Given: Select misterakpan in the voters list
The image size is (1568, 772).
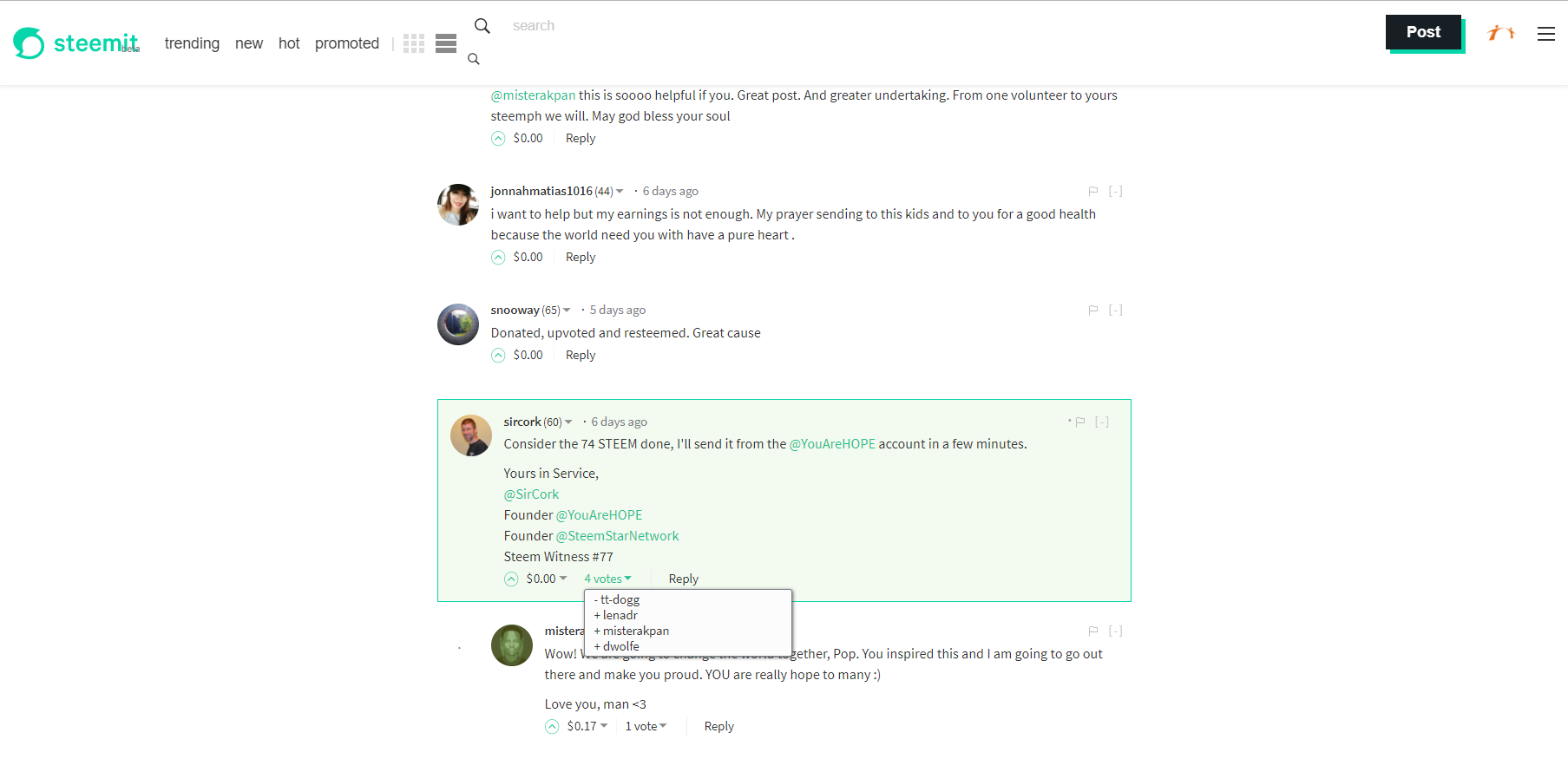Looking at the screenshot, I should (x=635, y=631).
